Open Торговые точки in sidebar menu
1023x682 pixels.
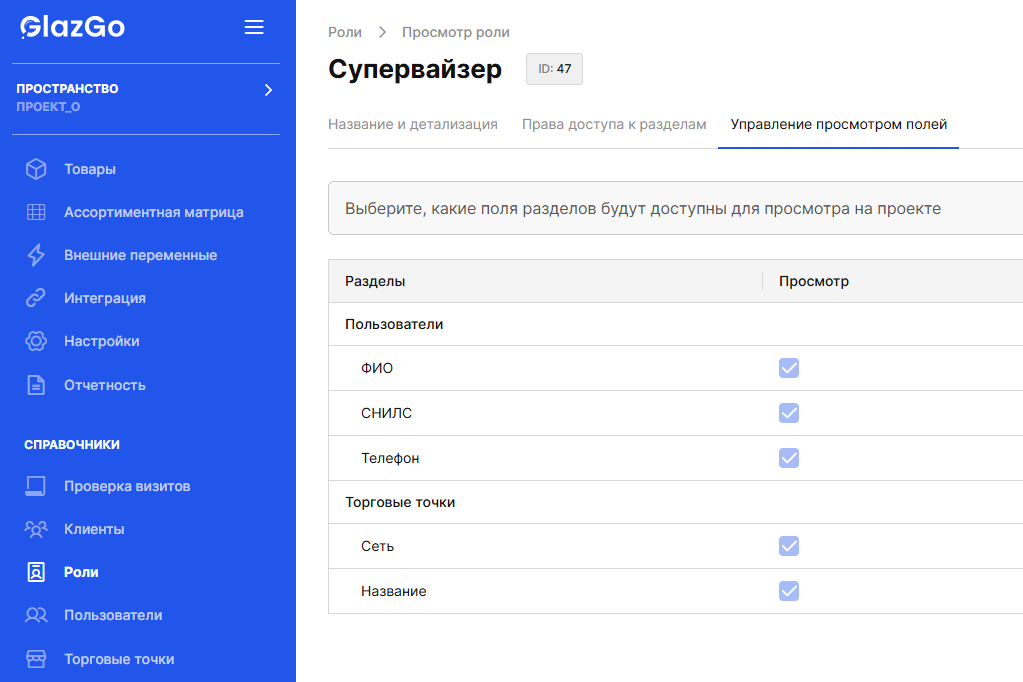(x=119, y=659)
